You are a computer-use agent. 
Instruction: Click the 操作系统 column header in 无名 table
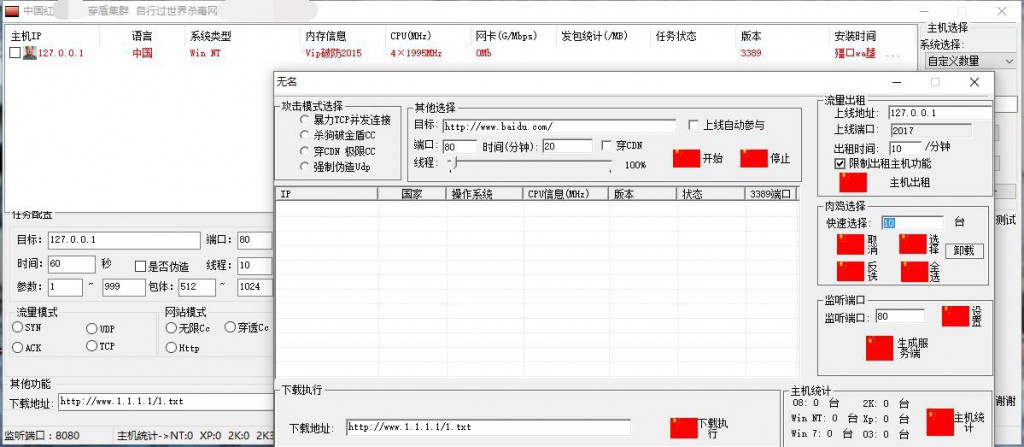click(x=485, y=194)
